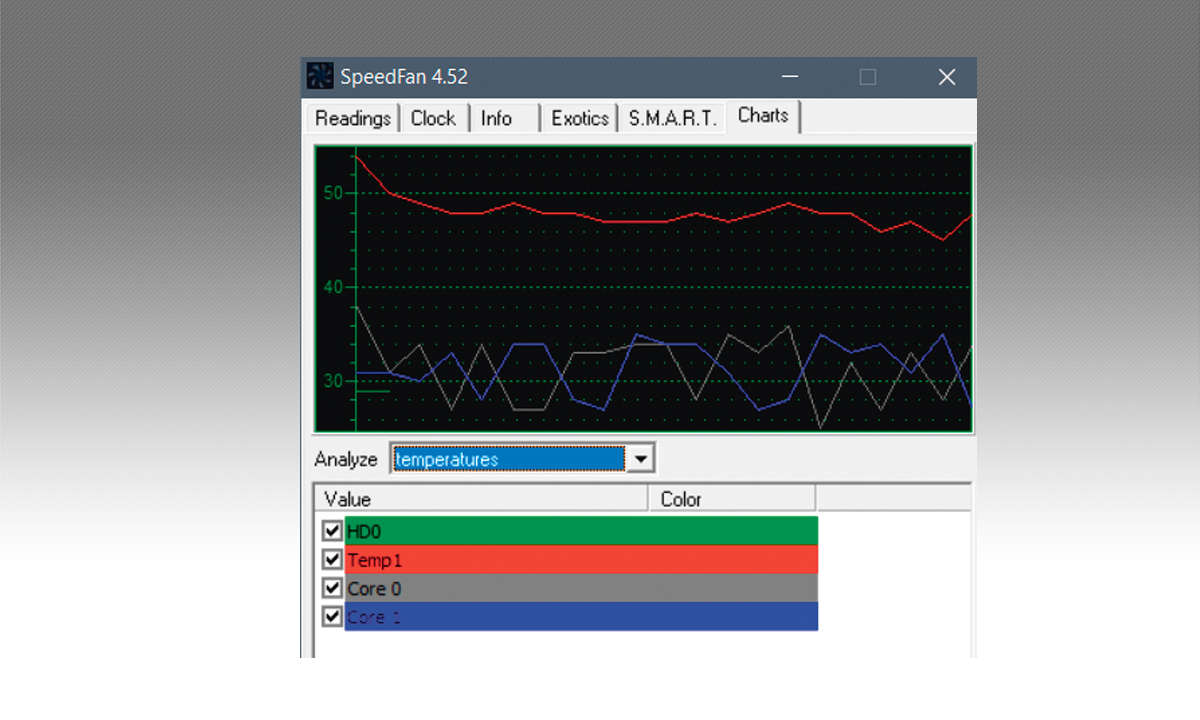Click the 50 label on chart axis
The image size is (1200, 720).
334,192
